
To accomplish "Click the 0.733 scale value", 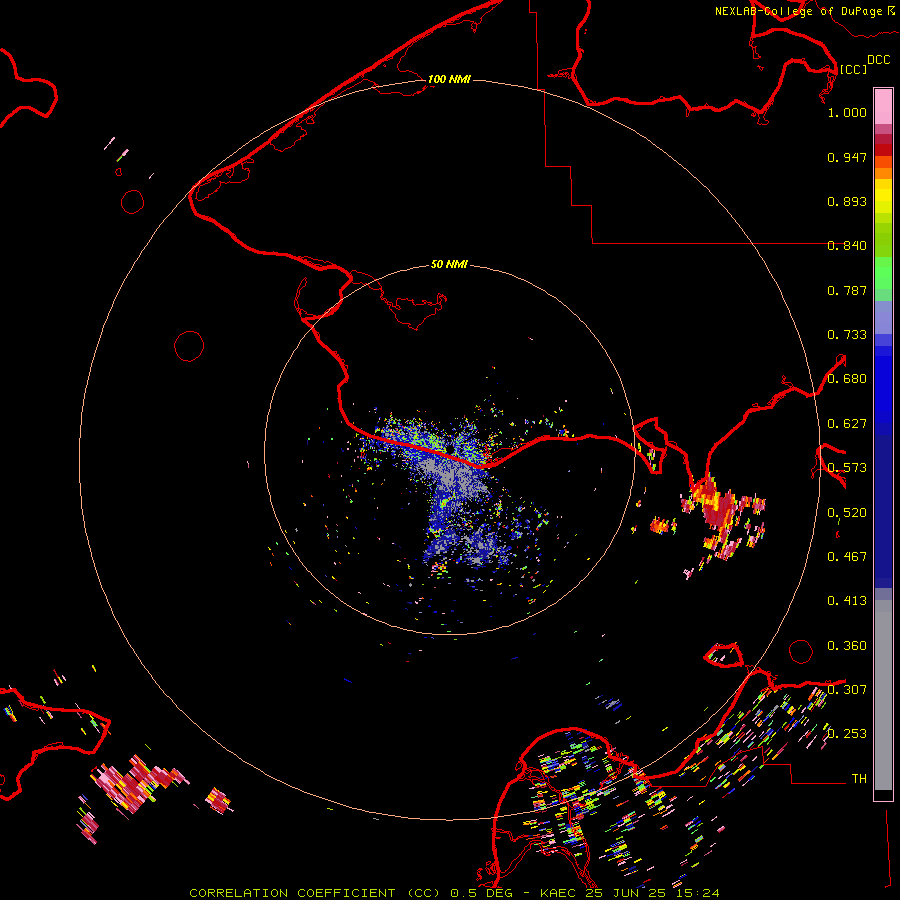I will tap(847, 335).
